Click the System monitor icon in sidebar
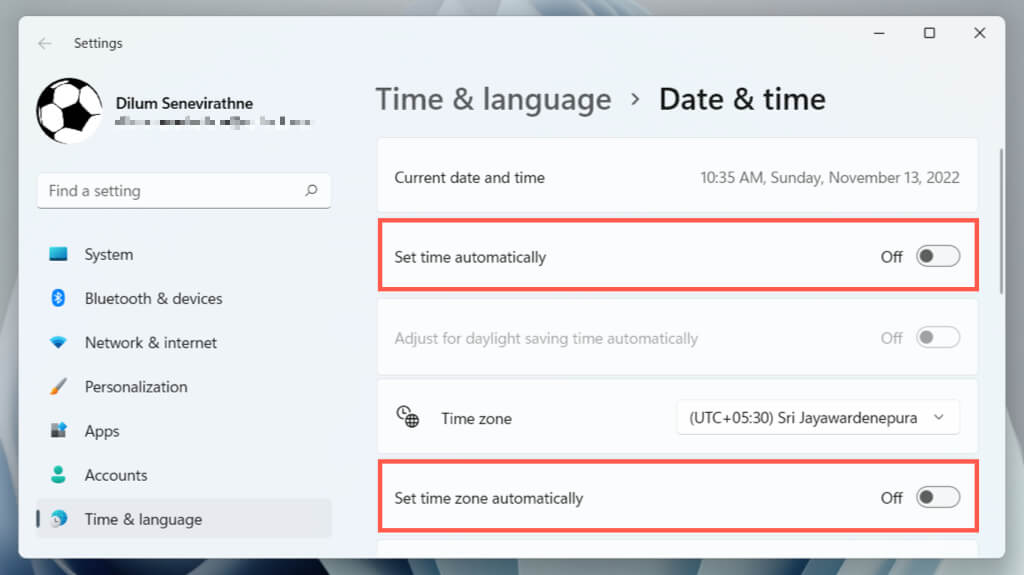Viewport: 1024px width, 575px height. [x=58, y=254]
